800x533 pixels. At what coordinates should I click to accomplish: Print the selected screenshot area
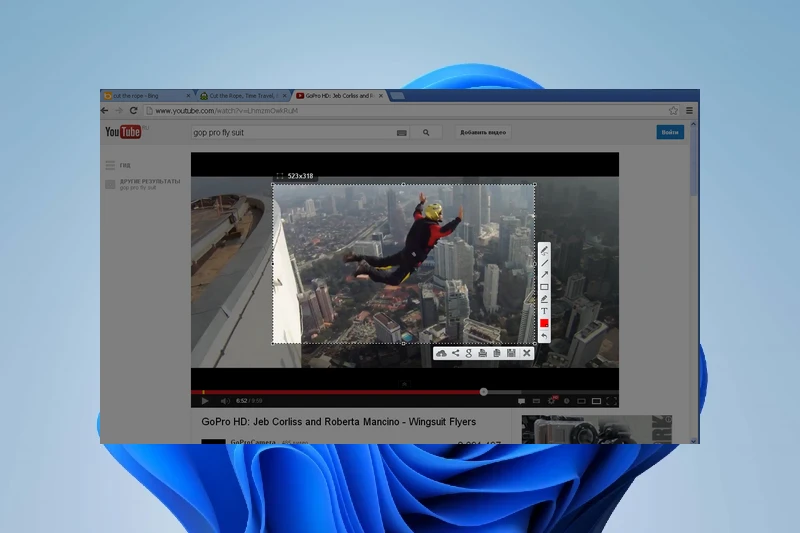pyautogui.click(x=483, y=353)
